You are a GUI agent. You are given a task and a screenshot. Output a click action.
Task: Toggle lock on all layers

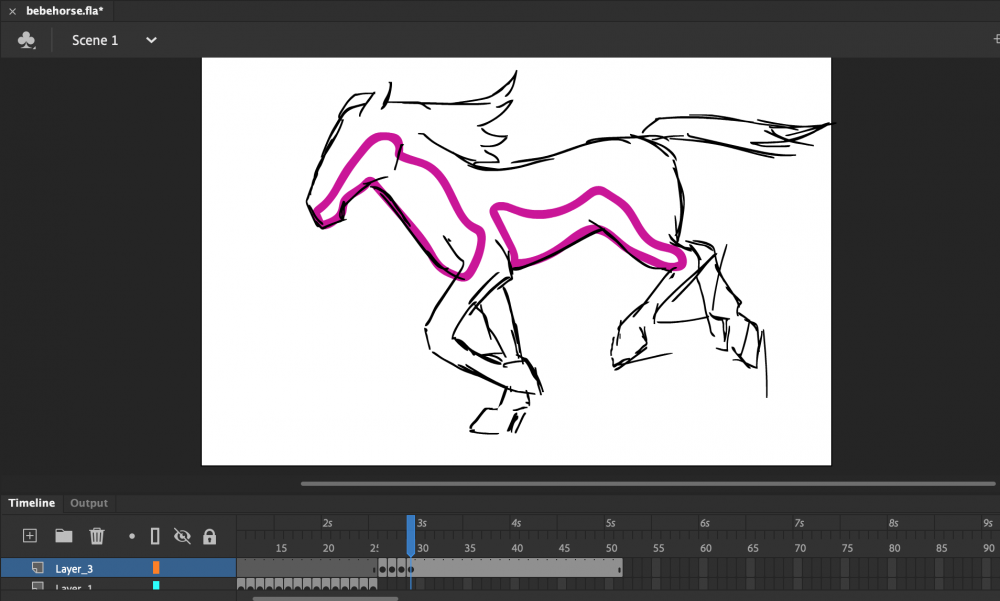tap(209, 537)
